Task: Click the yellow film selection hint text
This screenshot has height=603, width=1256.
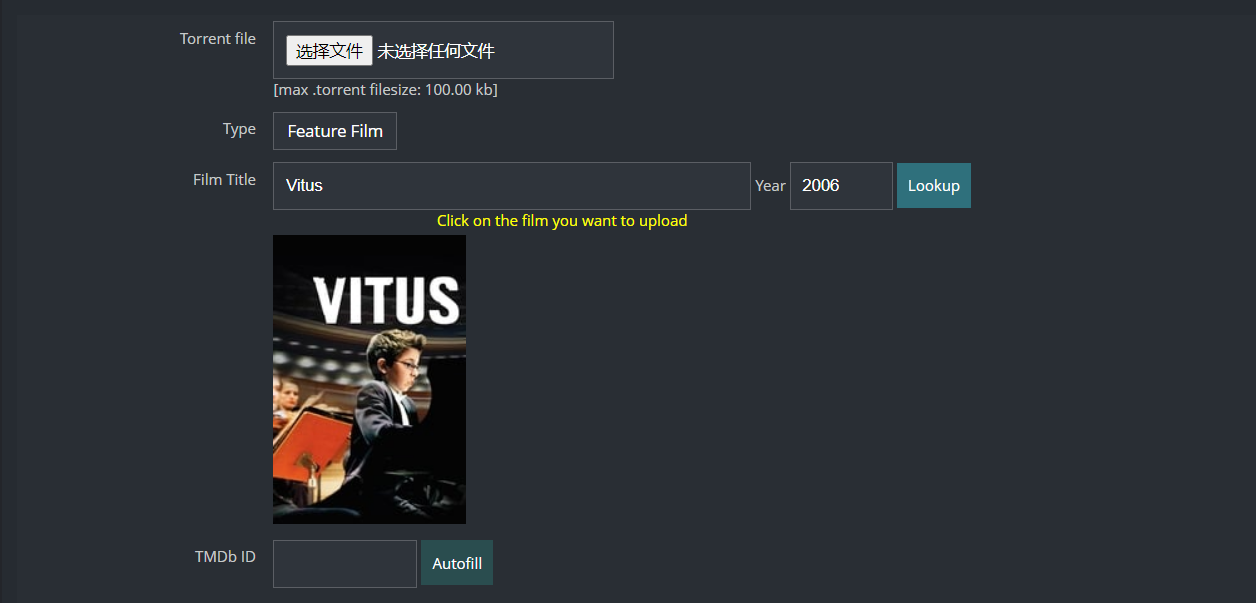Action: [x=562, y=221]
